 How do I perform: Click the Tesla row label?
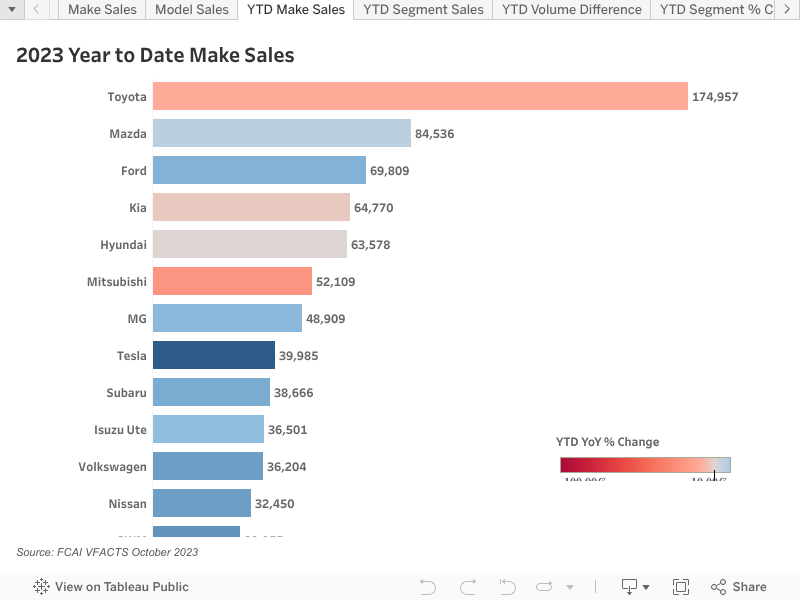[x=132, y=356]
